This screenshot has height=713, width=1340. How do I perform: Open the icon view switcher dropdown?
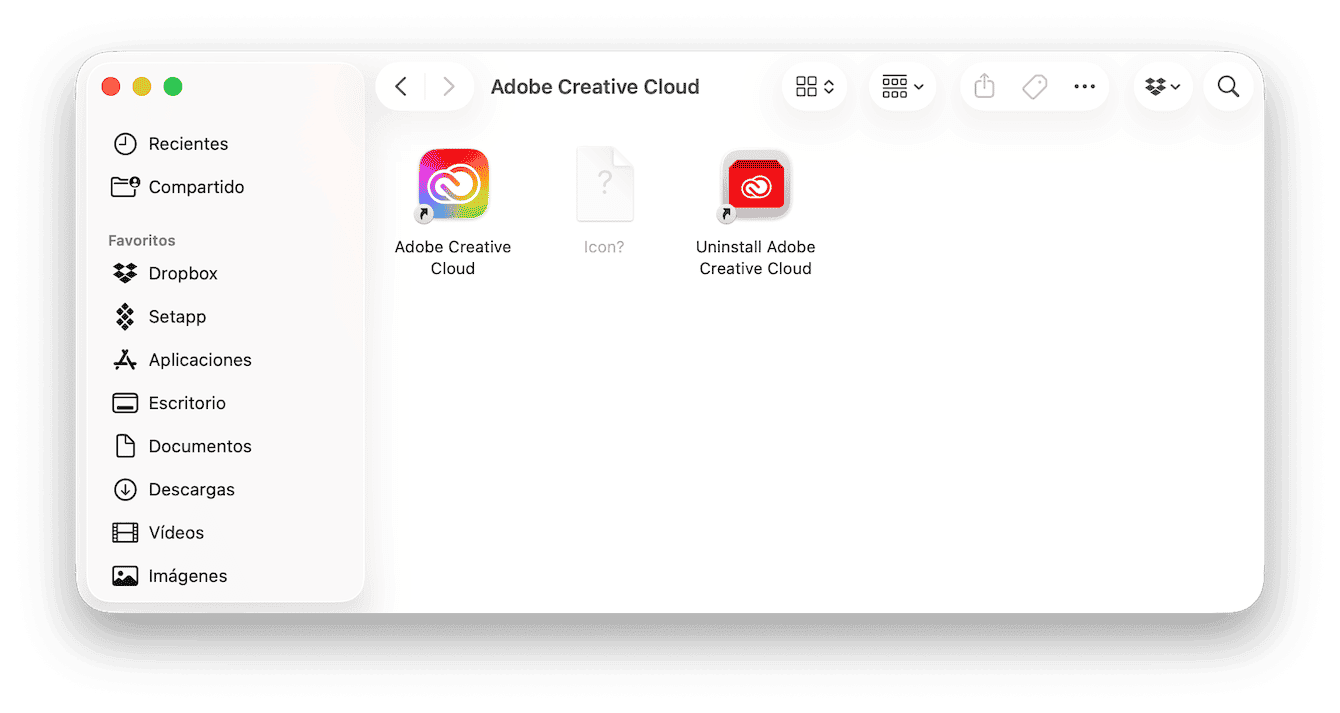click(814, 87)
